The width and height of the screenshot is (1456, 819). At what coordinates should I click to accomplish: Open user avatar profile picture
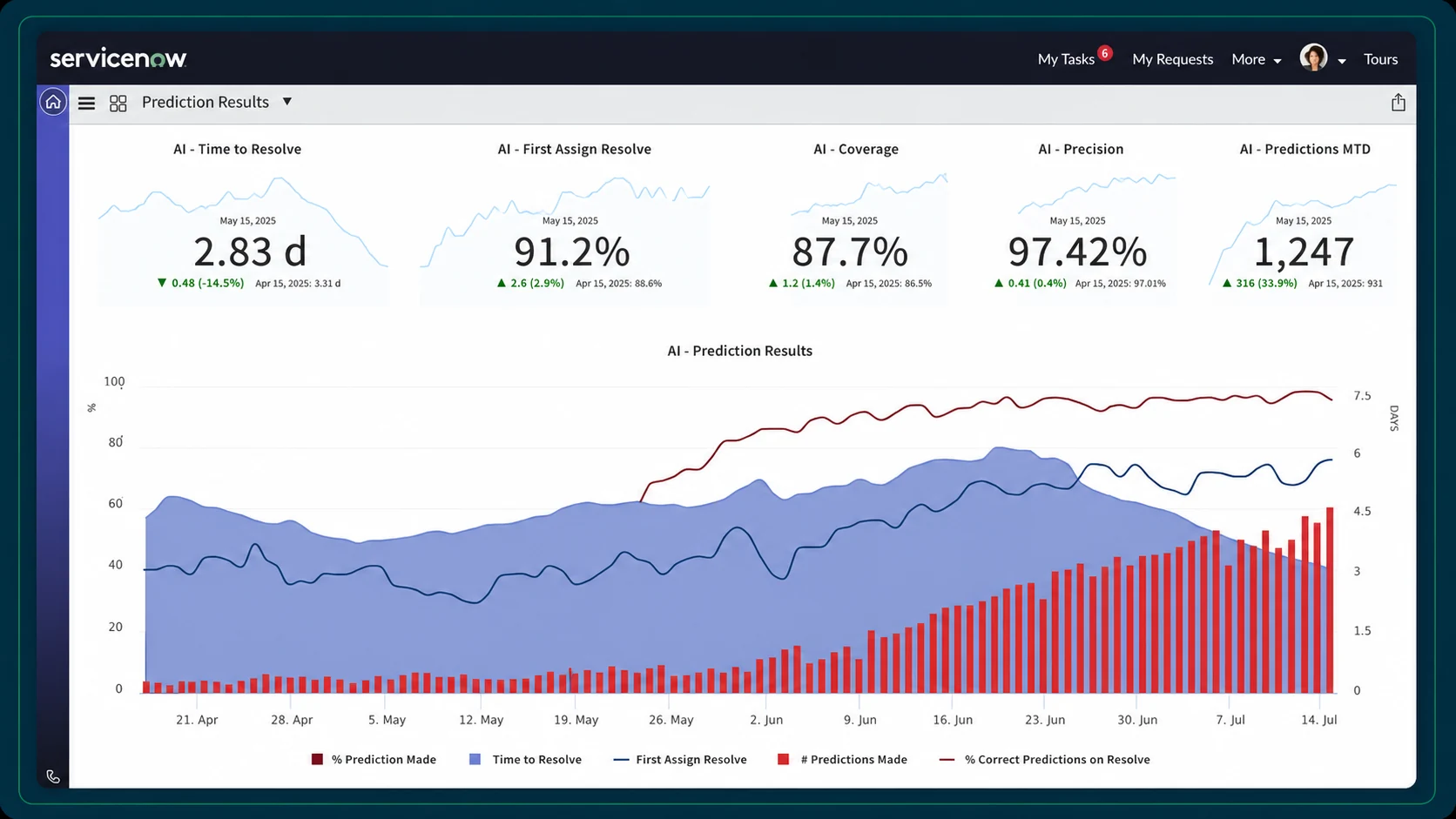point(1313,57)
